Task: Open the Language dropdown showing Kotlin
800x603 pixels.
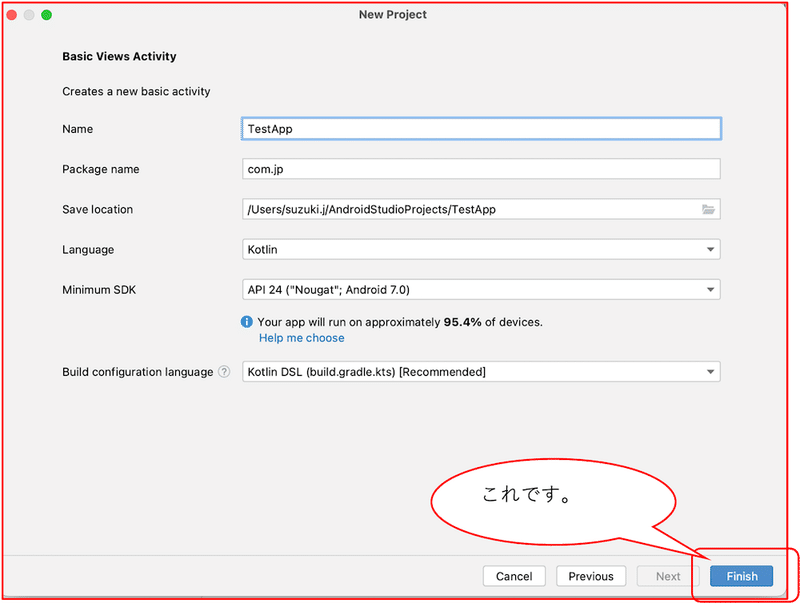Action: click(481, 249)
